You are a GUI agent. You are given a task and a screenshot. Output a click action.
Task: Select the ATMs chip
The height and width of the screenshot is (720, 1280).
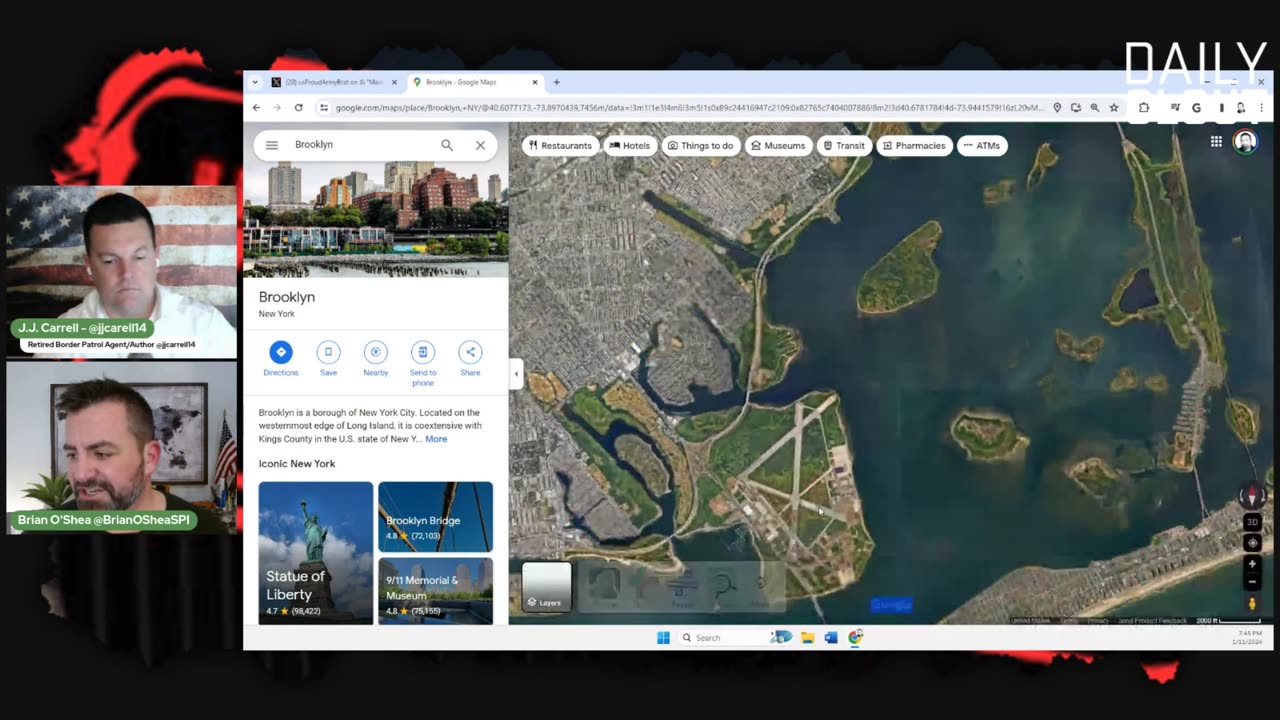coord(981,146)
